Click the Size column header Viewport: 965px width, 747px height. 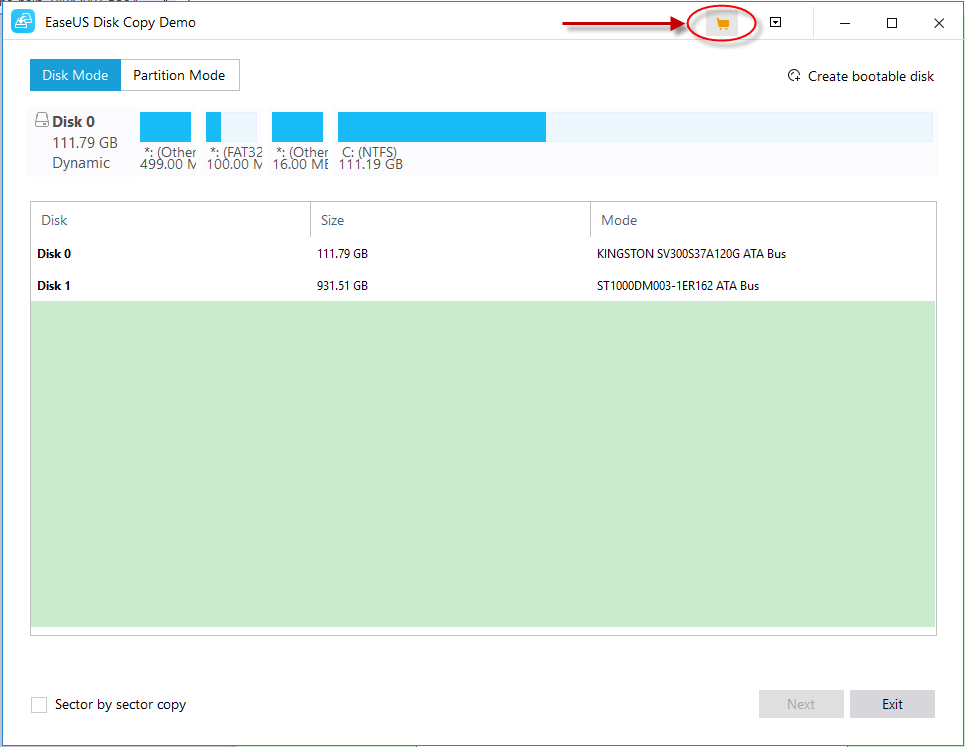click(450, 220)
